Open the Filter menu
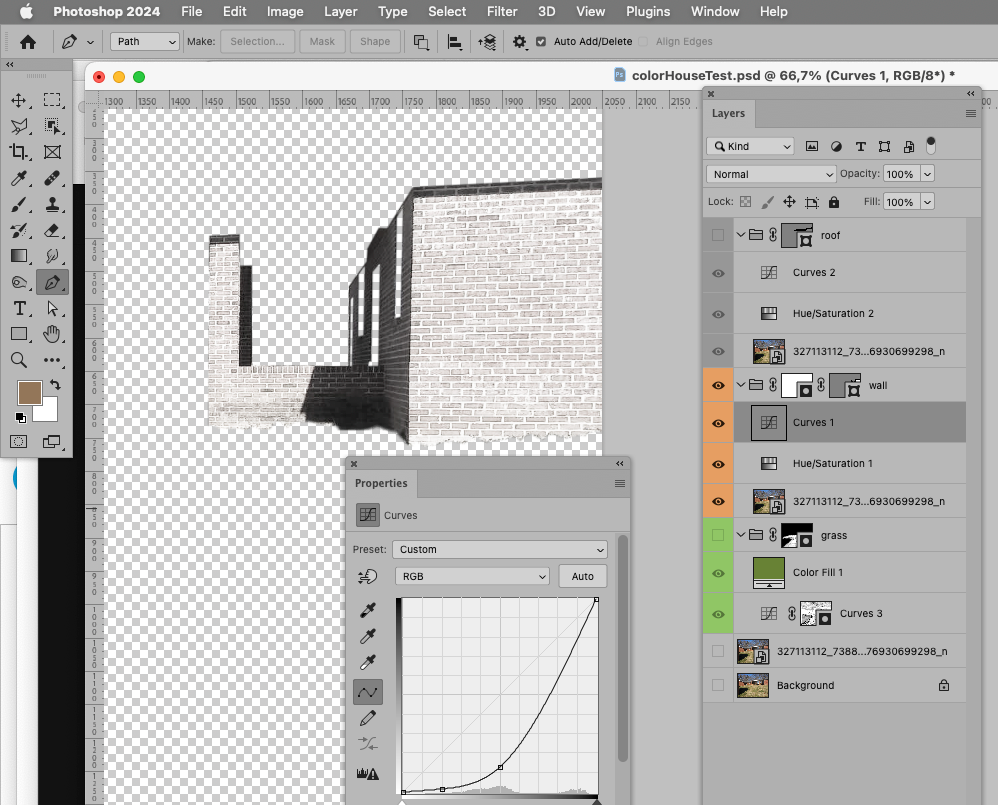The image size is (998, 805). tap(502, 12)
